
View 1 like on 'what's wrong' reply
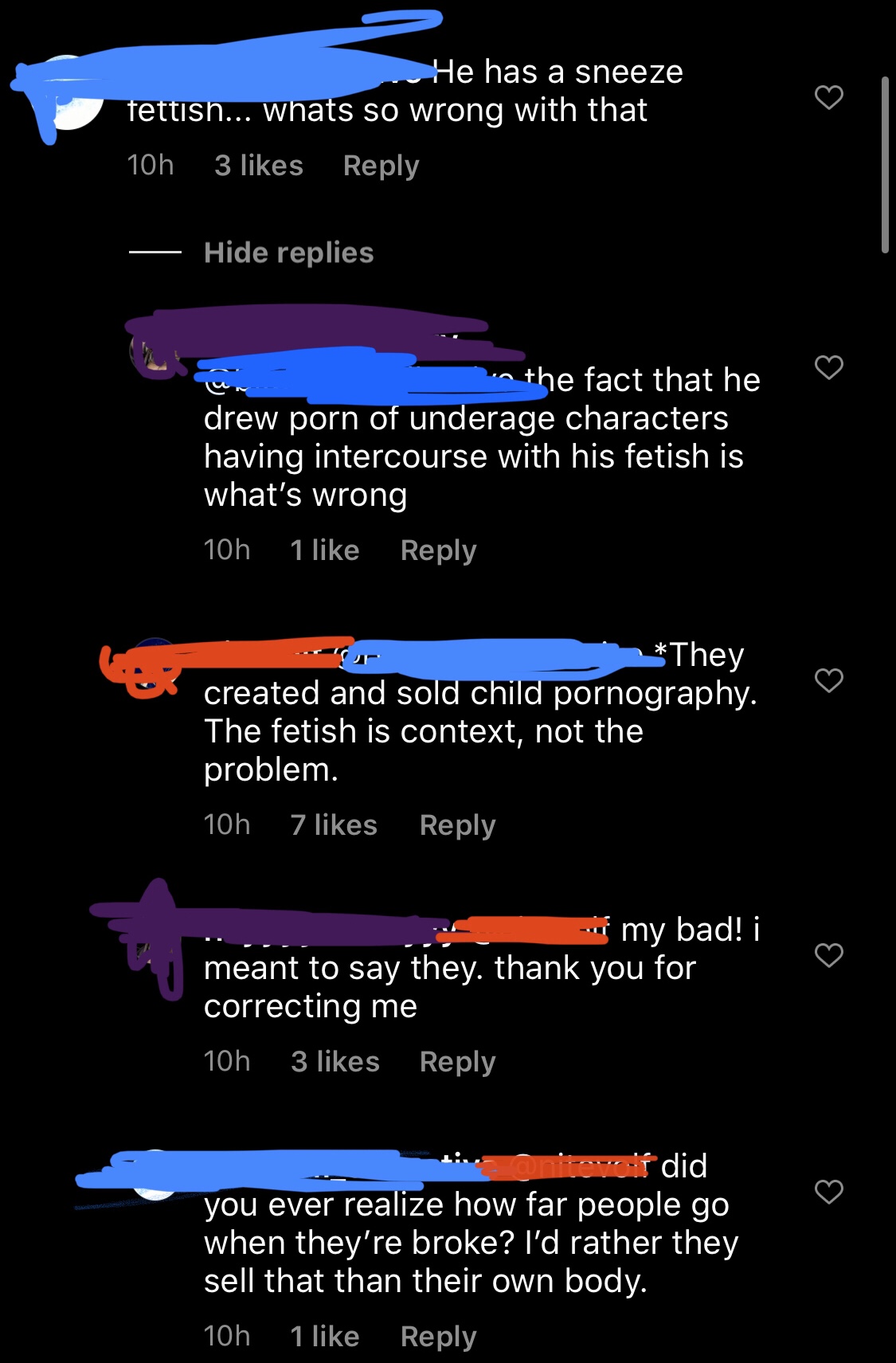pyautogui.click(x=325, y=550)
